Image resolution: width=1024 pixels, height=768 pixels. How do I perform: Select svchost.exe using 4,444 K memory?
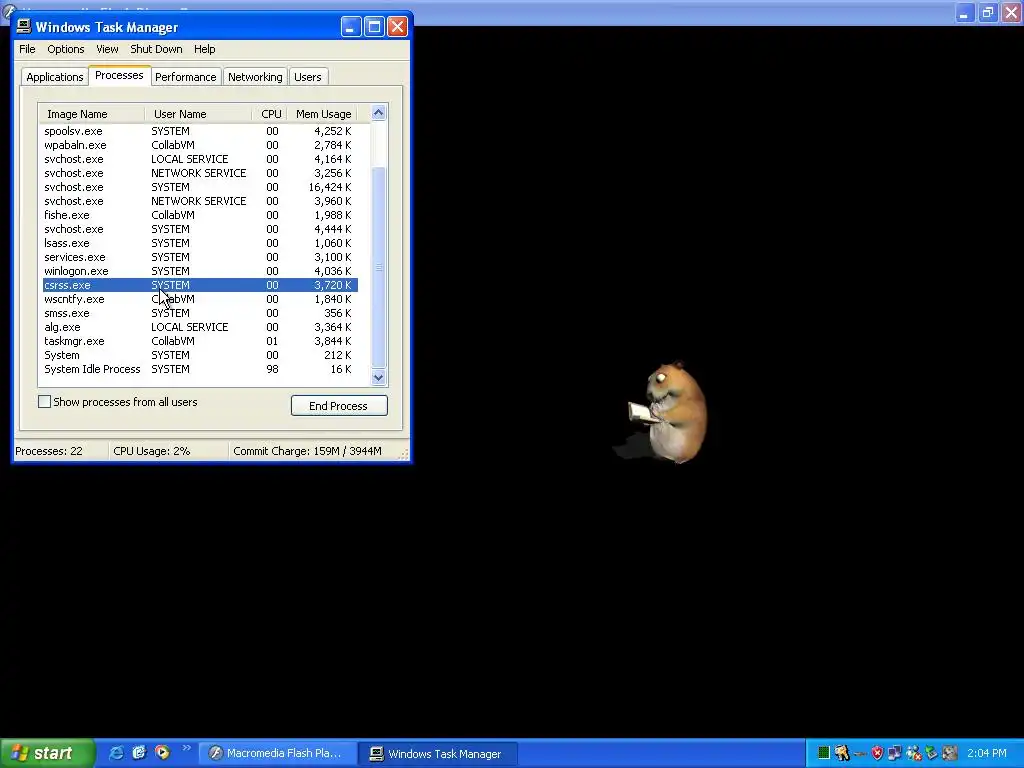coord(200,229)
